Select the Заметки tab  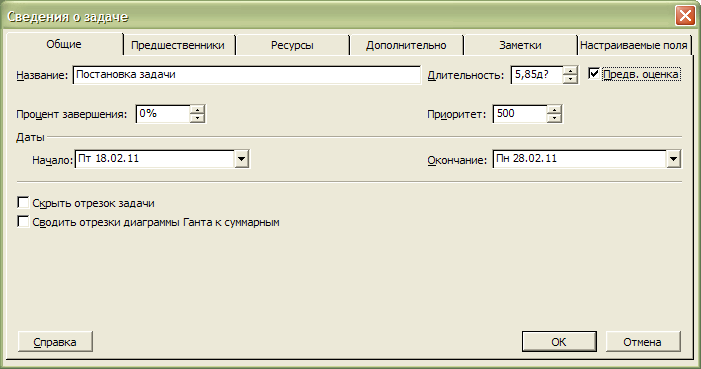point(520,45)
